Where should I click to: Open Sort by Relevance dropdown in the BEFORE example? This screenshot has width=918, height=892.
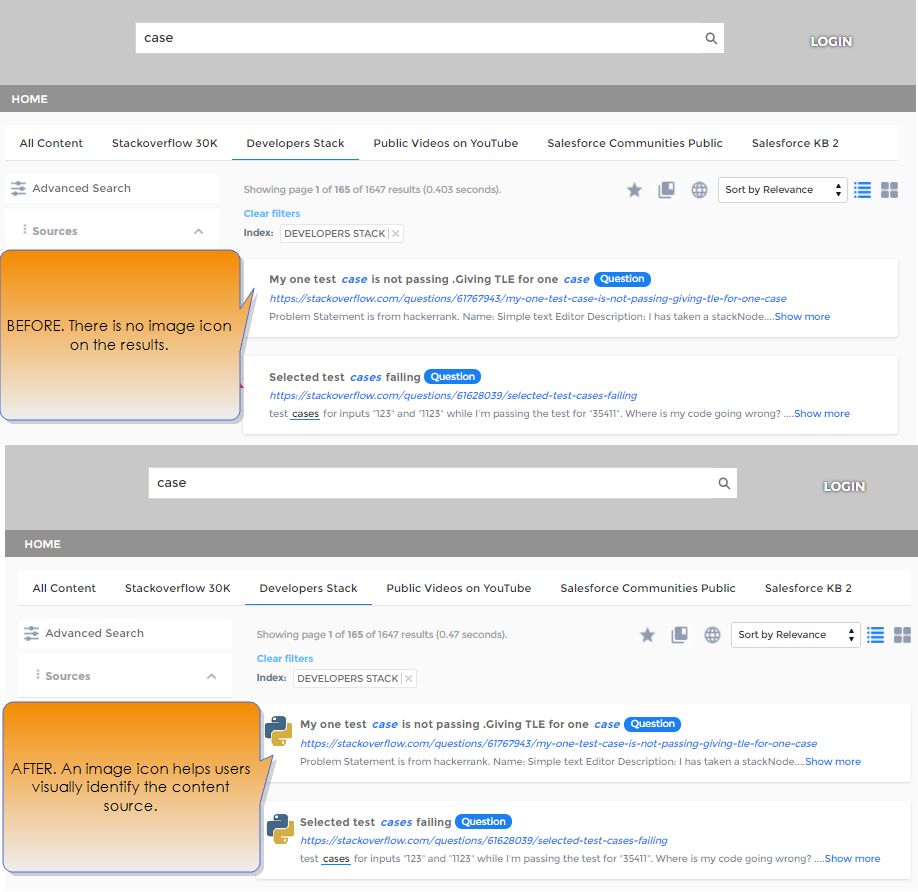coord(782,190)
